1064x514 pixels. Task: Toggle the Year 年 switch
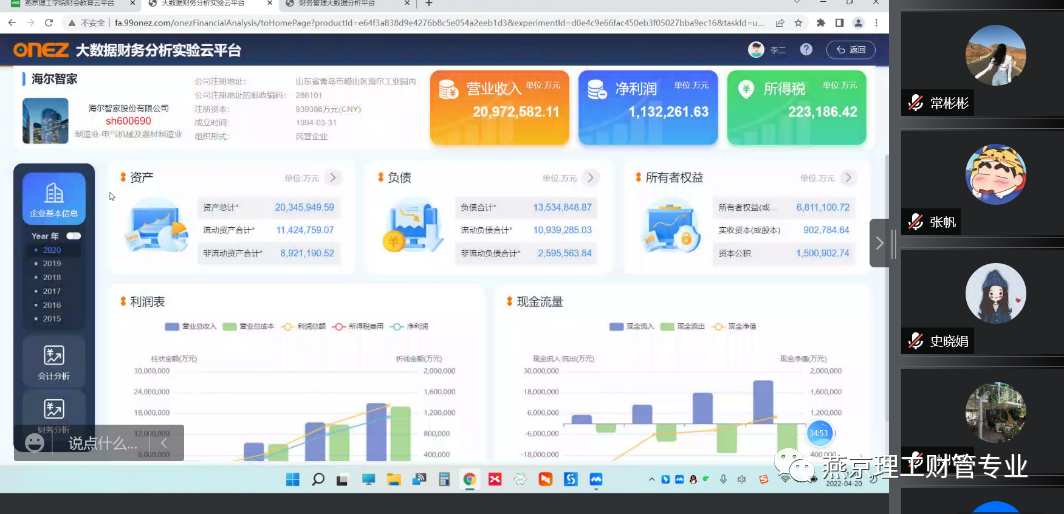click(x=73, y=236)
